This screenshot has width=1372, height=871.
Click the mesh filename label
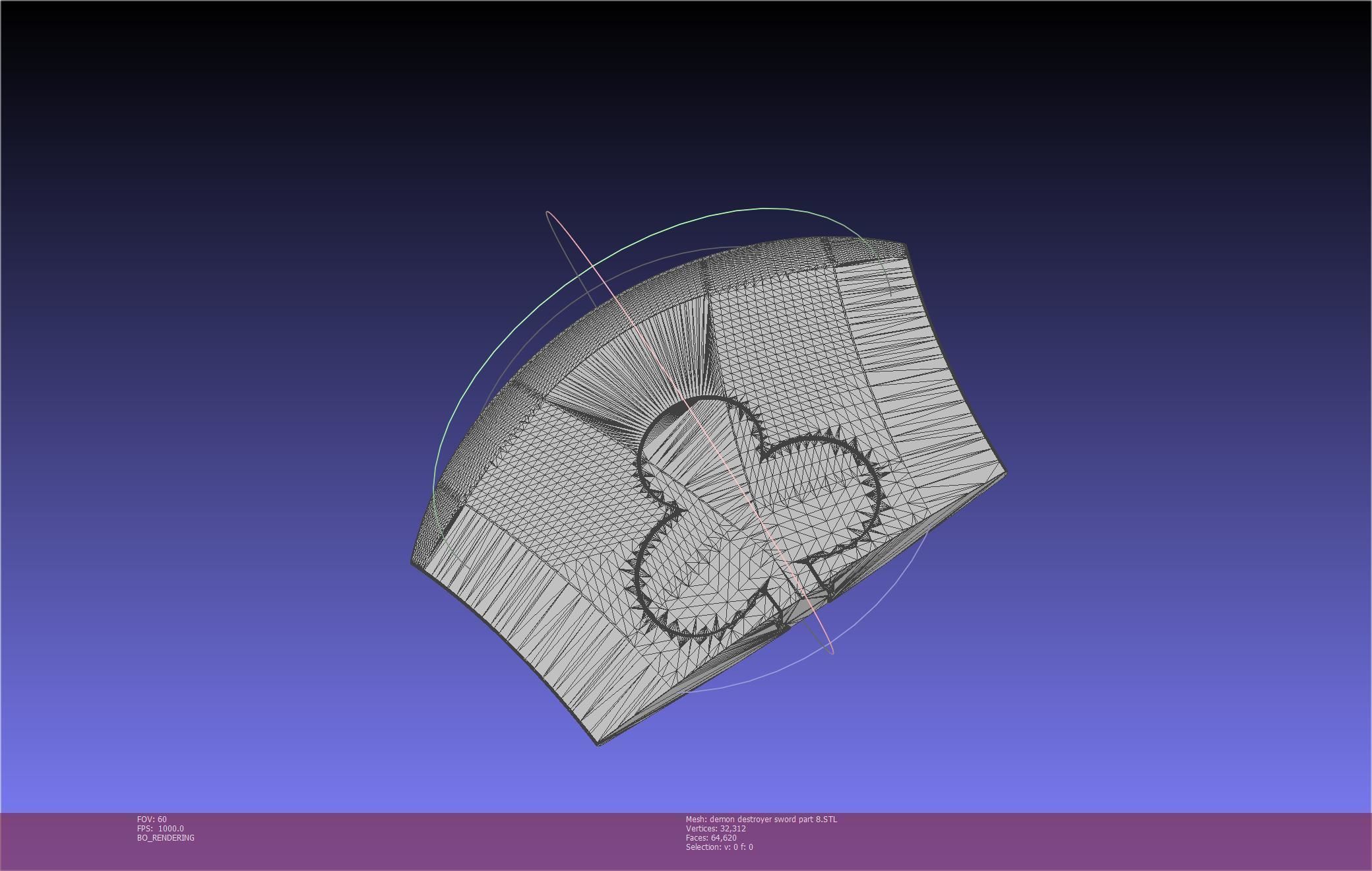point(761,819)
